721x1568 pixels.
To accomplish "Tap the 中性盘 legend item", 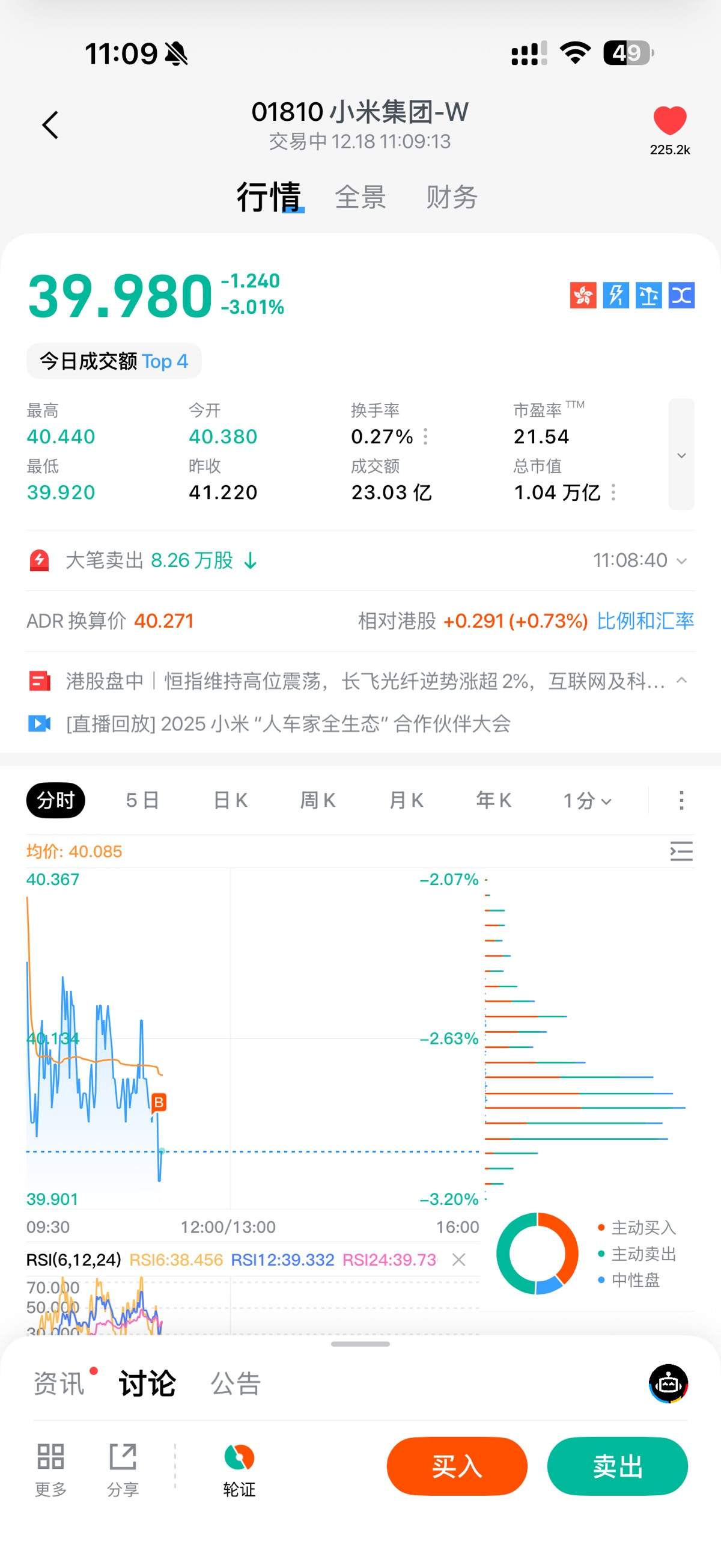I will click(x=629, y=1280).
